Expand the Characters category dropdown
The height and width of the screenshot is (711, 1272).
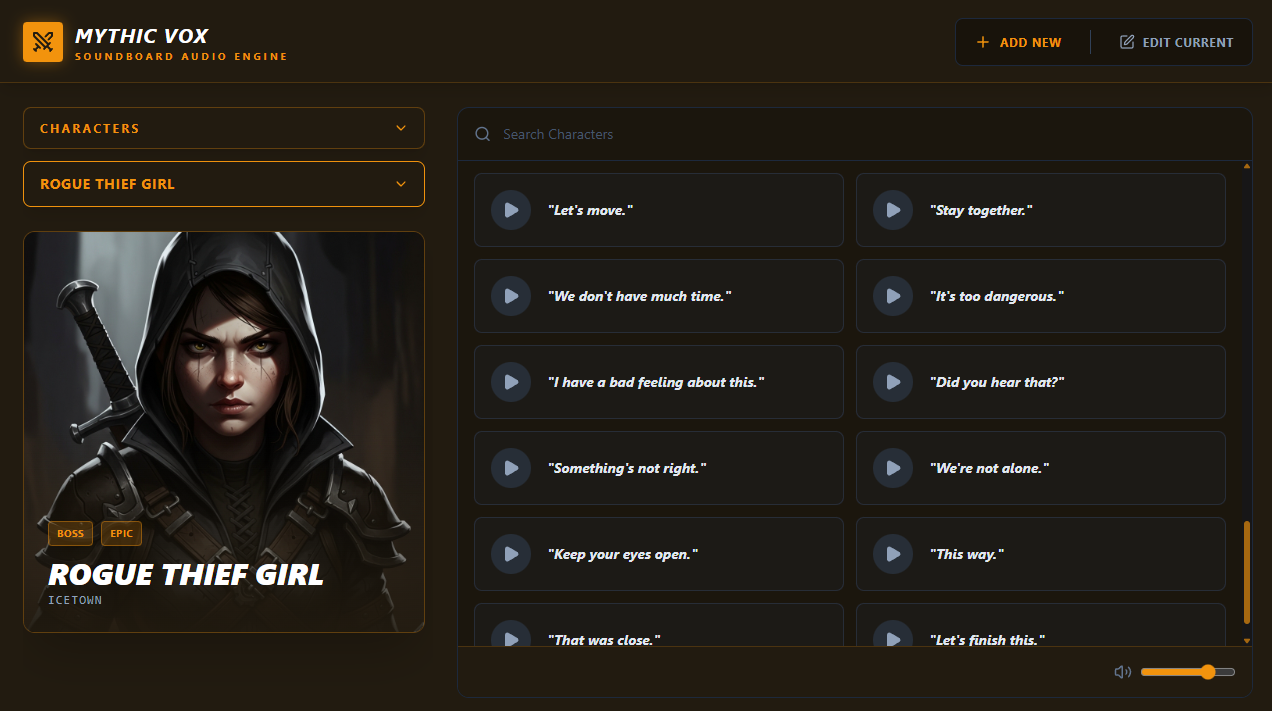click(x=224, y=128)
